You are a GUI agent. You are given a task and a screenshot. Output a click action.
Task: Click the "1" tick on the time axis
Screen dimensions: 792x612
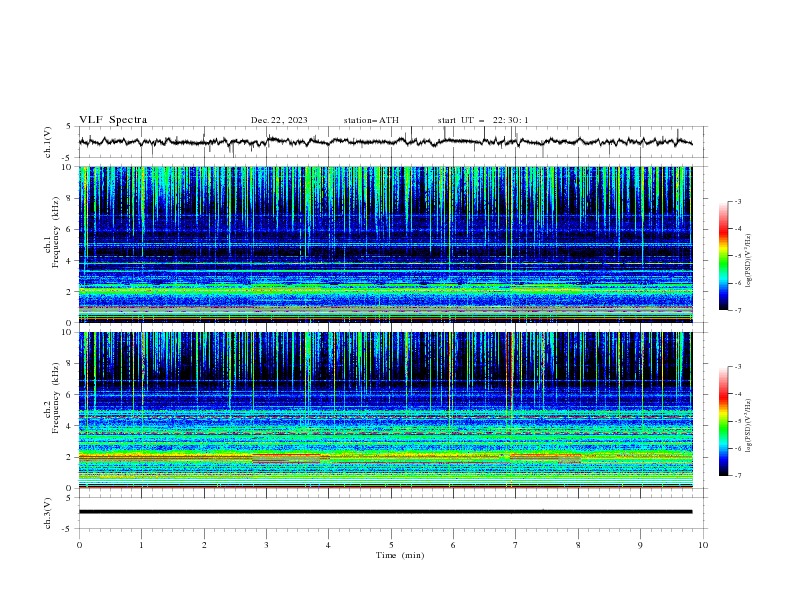click(141, 545)
